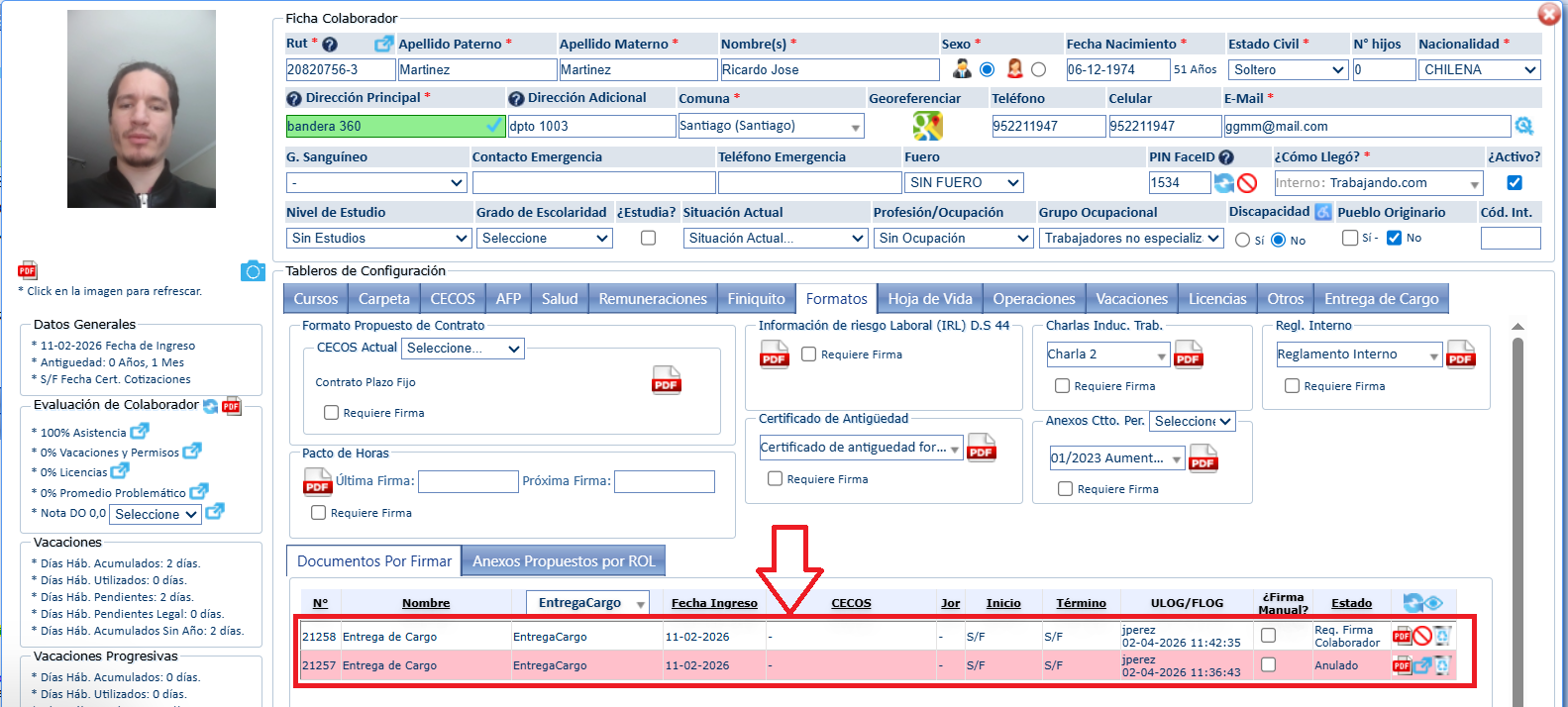Screen dimensions: 1568x707
Task: Open the Anexos Propuestos por ROL tab
Action: [x=564, y=561]
